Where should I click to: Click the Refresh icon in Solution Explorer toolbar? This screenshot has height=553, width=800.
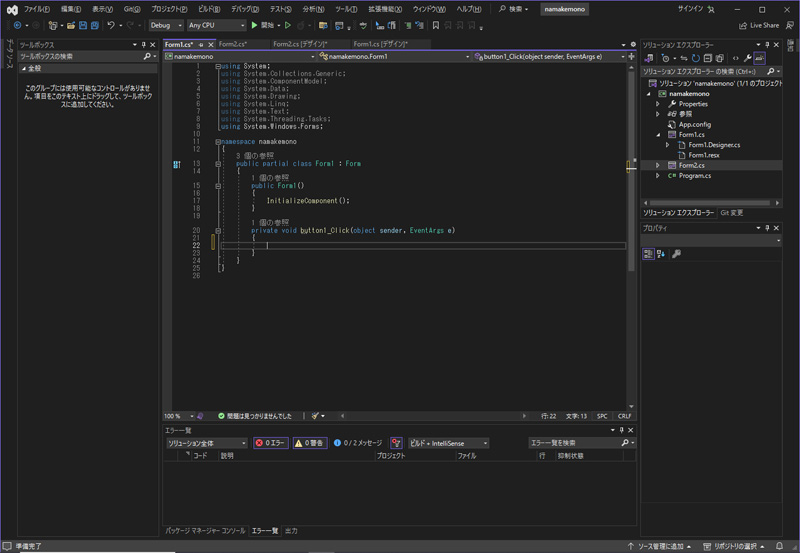pyautogui.click(x=695, y=59)
